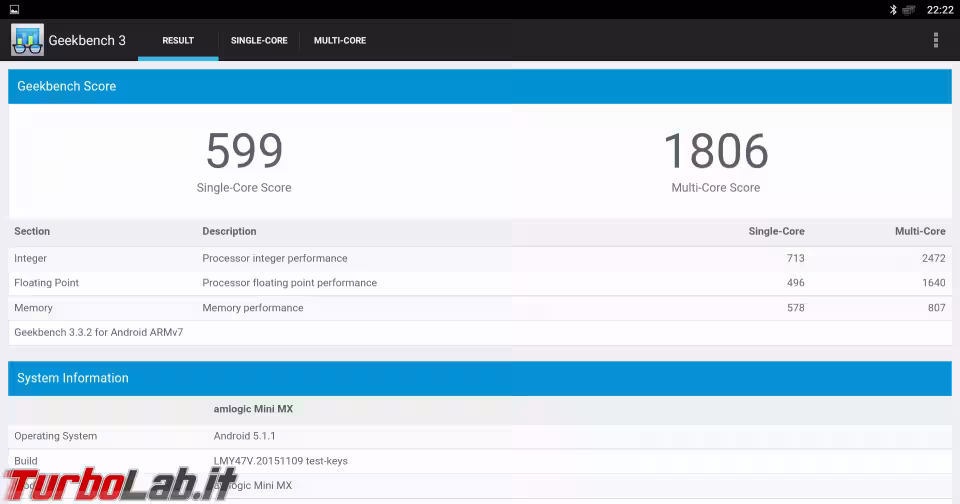Tap 'Processor floating point performance' description
The height and width of the screenshot is (504, 960).
tap(290, 283)
